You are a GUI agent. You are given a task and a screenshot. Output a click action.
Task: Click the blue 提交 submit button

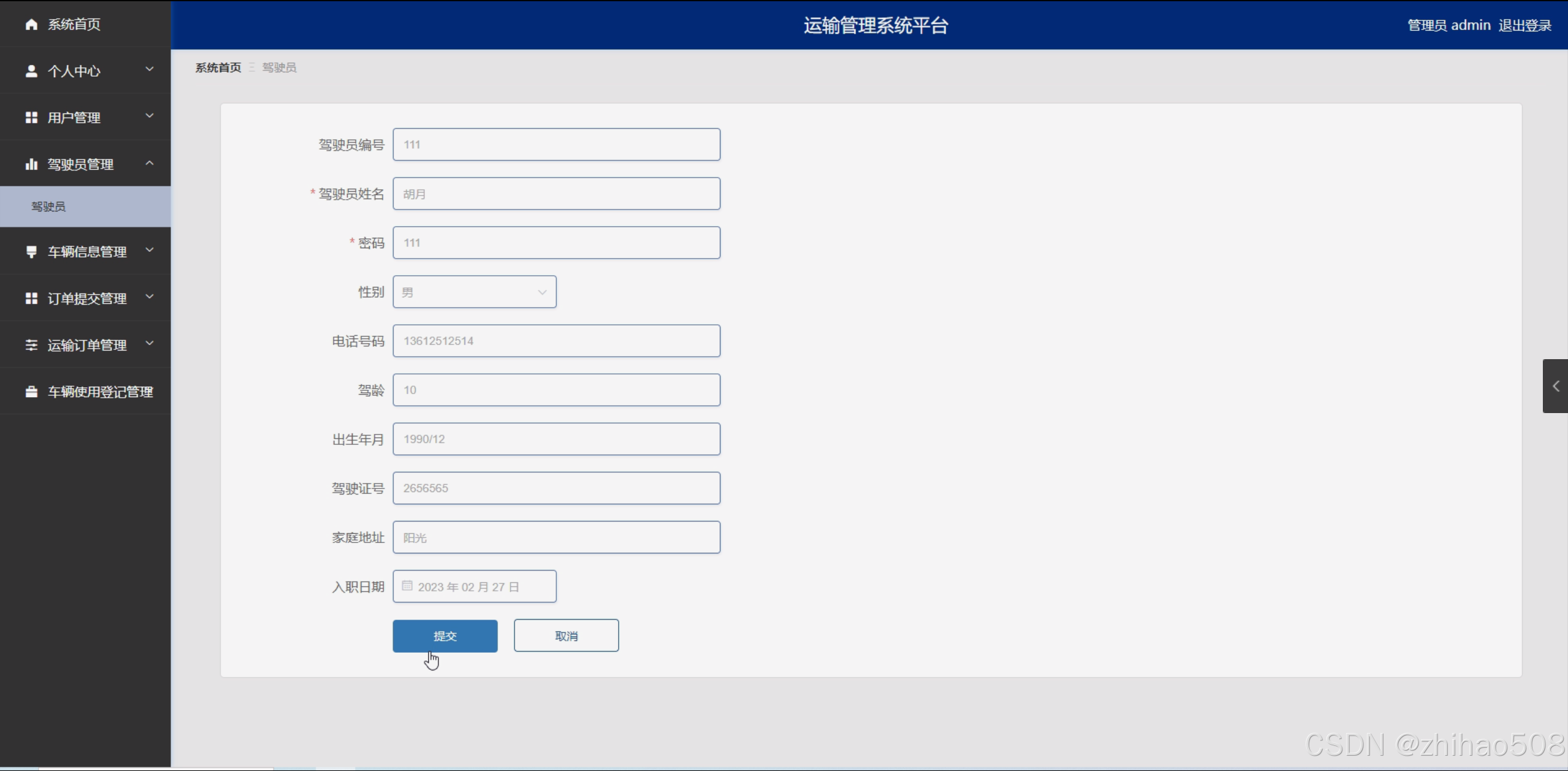pyautogui.click(x=445, y=636)
